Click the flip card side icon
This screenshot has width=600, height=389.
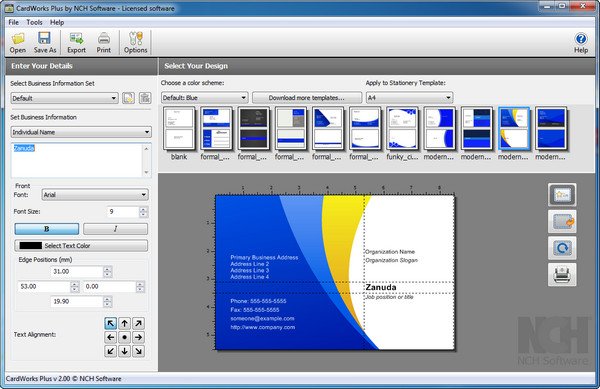[562, 221]
